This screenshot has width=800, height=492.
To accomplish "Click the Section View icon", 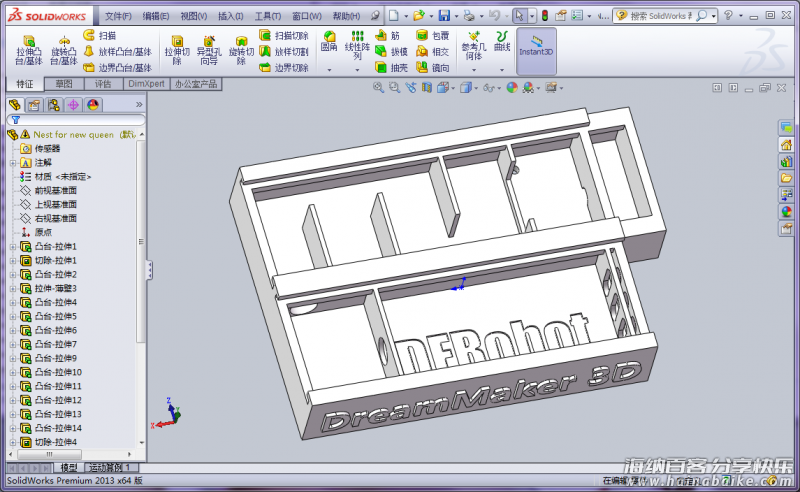I will click(427, 88).
